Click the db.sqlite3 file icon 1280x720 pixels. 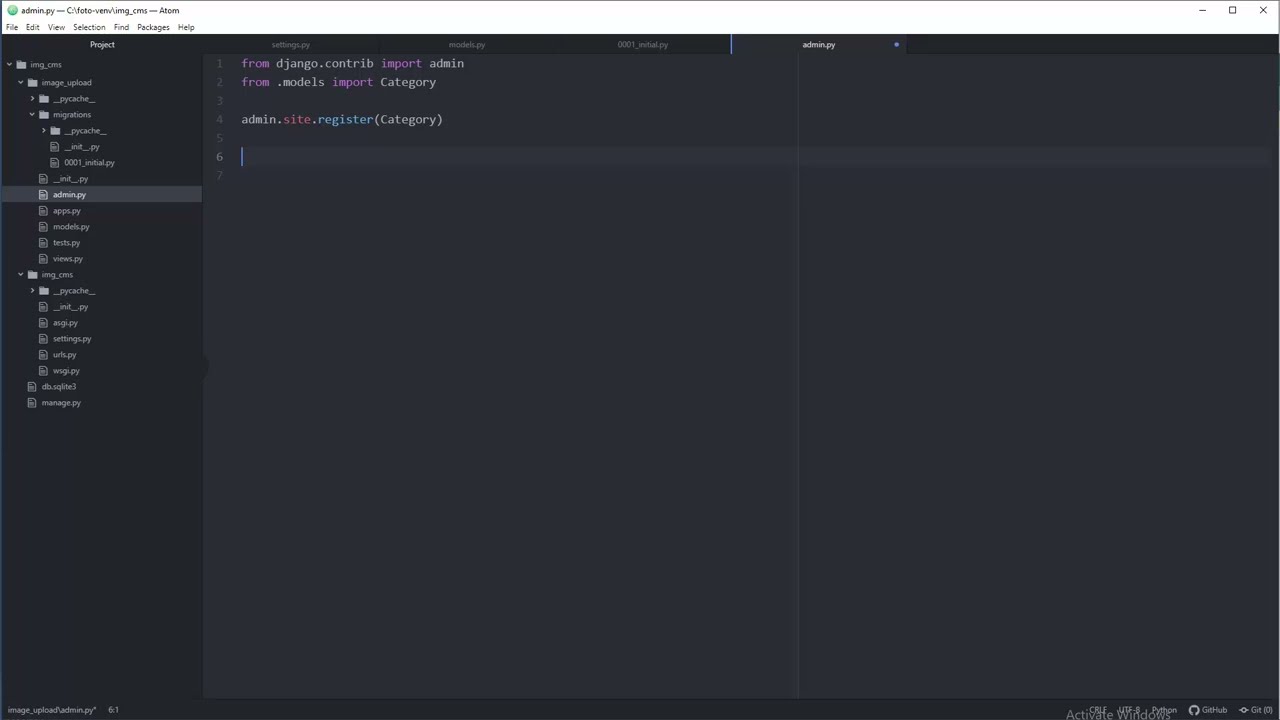32,386
